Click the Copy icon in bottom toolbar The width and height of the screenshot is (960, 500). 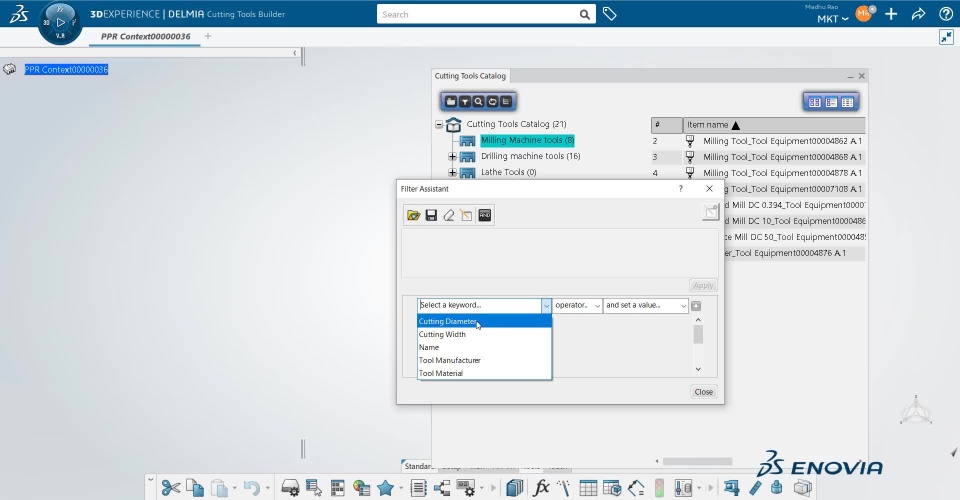click(x=195, y=488)
